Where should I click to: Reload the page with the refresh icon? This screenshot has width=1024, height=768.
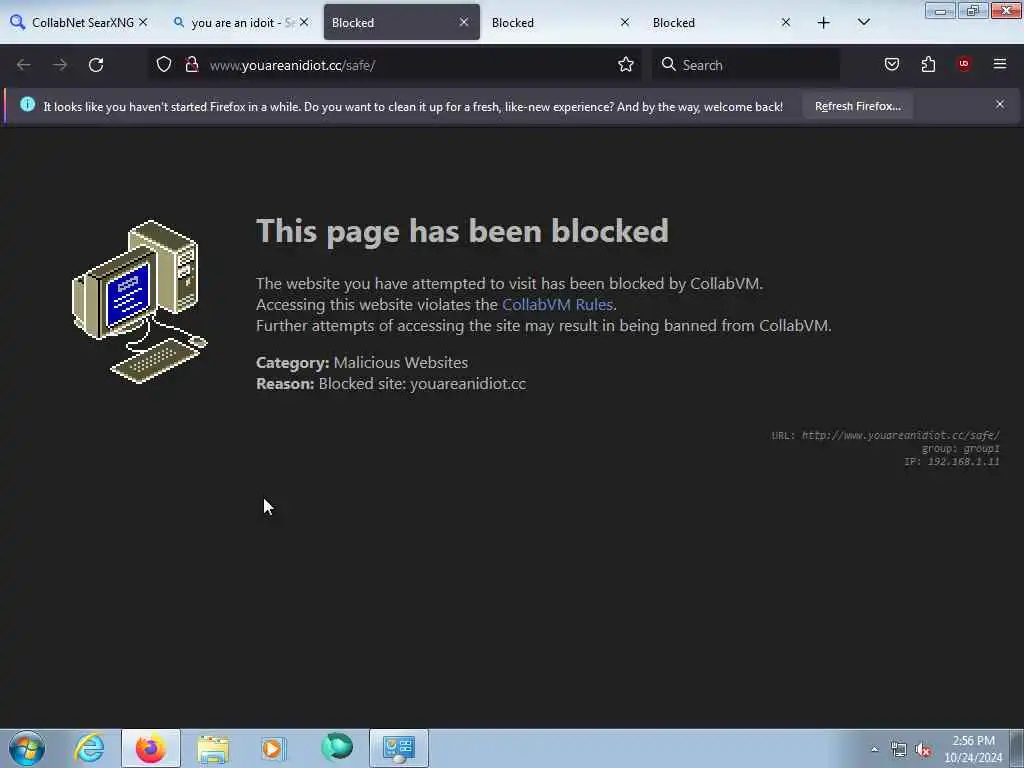point(96,65)
